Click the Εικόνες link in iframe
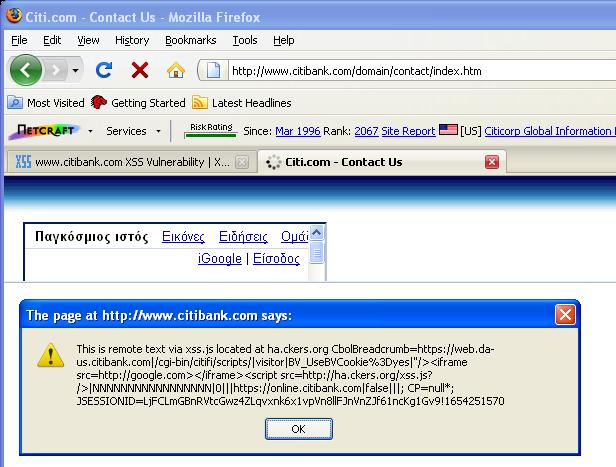This screenshot has width=616, height=467. (x=183, y=236)
